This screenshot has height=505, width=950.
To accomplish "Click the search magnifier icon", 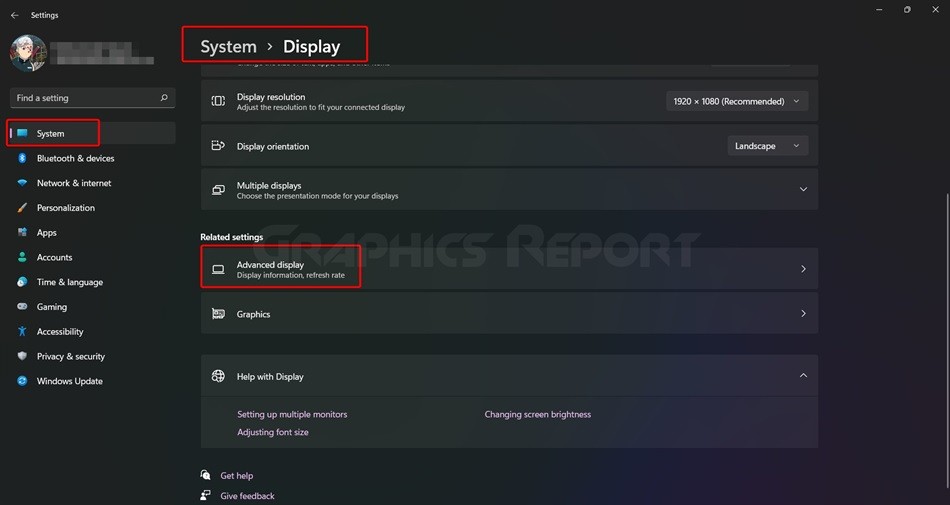I will point(164,97).
